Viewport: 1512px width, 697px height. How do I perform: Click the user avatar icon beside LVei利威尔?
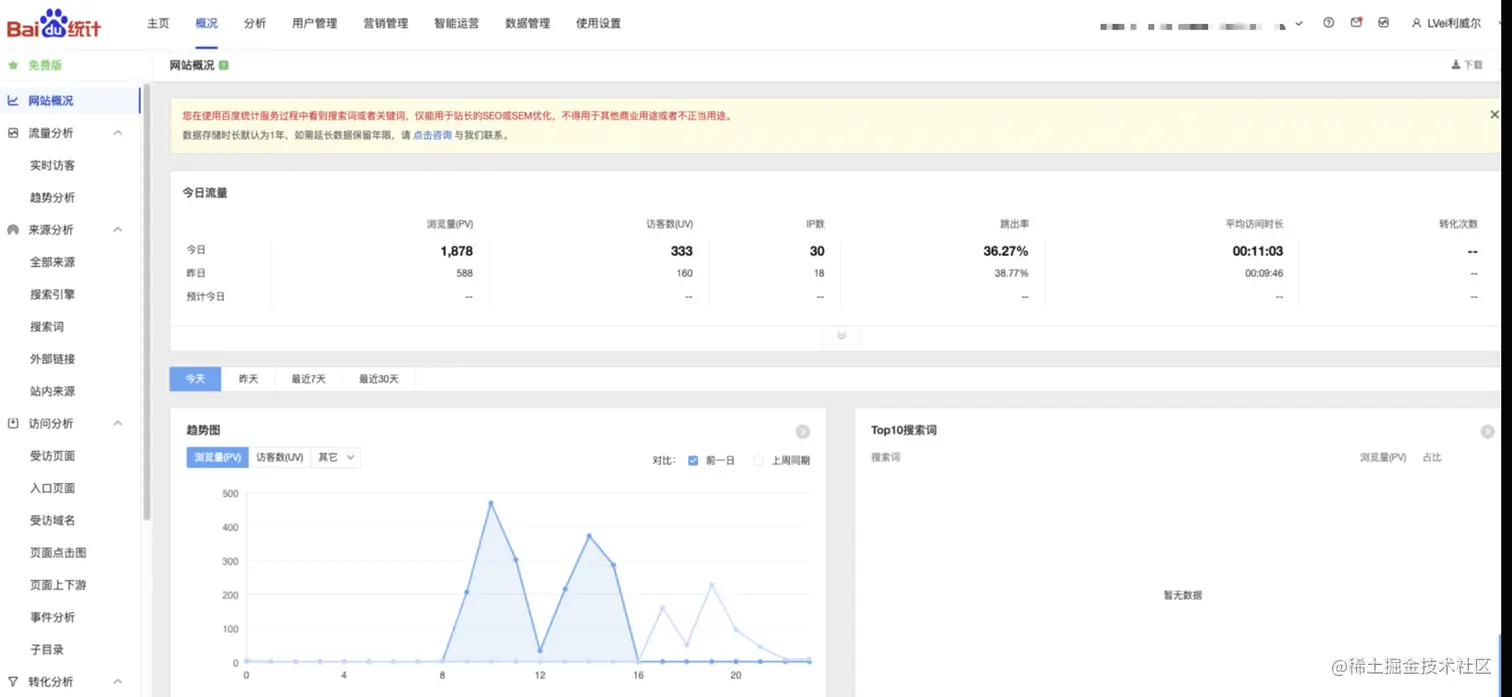tap(1416, 23)
